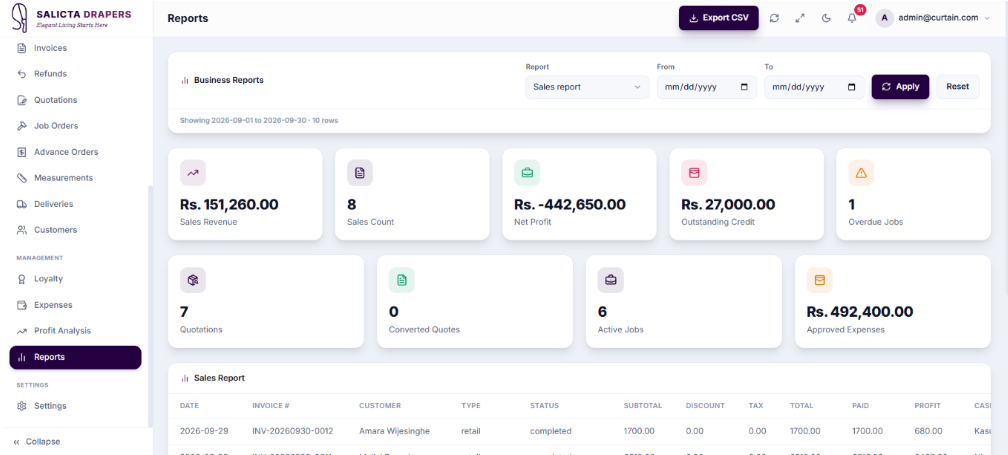Click the Quotations box icon

pos(193,280)
